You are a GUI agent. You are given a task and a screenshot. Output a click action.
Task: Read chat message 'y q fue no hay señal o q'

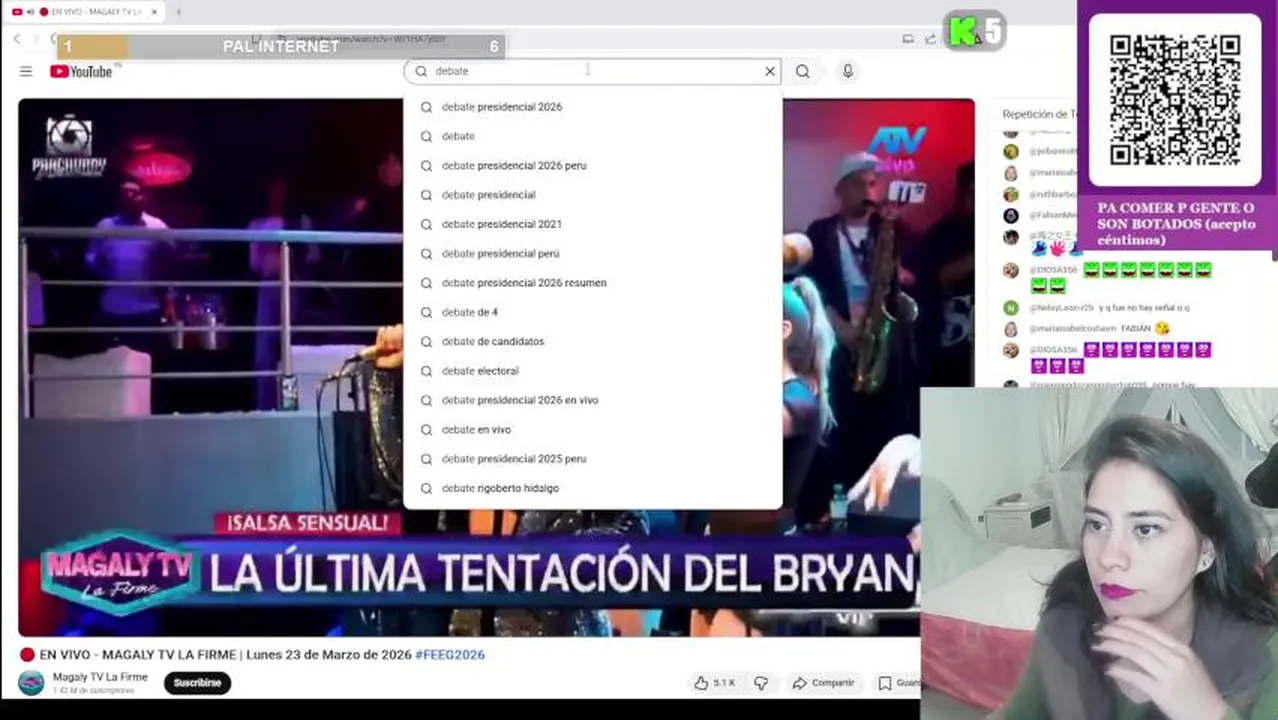pyautogui.click(x=1144, y=308)
